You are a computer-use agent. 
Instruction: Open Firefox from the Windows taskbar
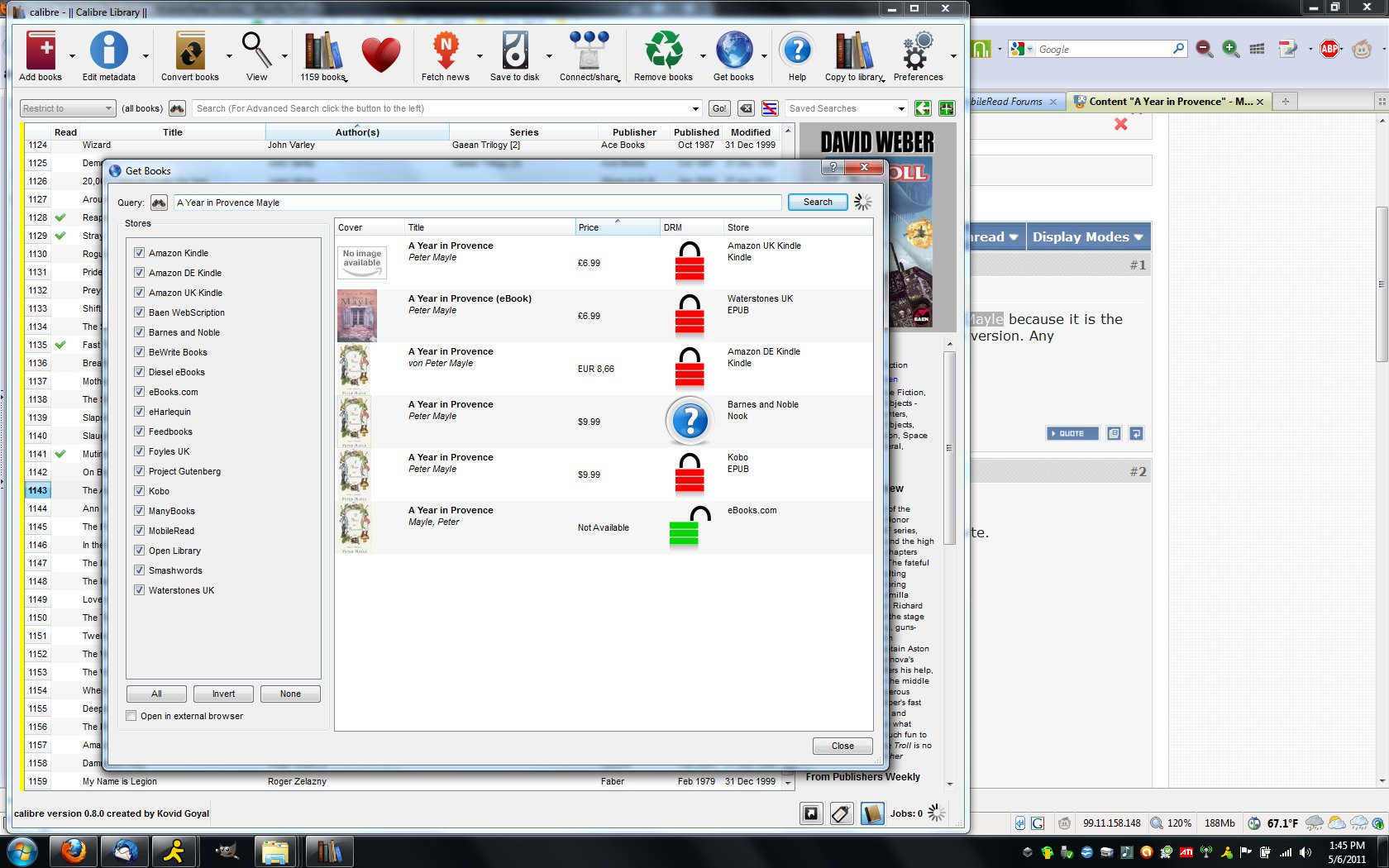(x=74, y=851)
